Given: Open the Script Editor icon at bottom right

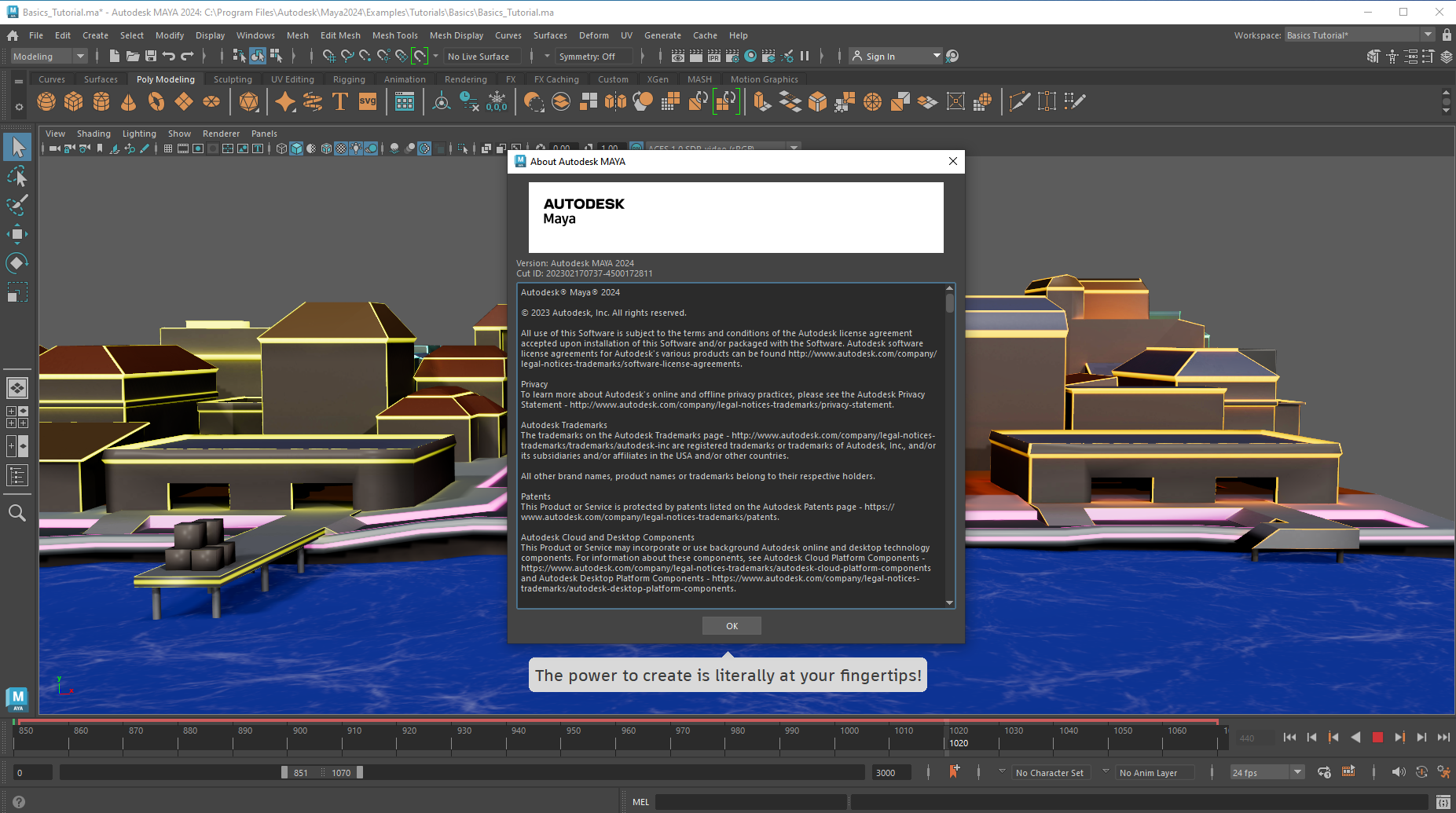Looking at the screenshot, I should tap(1443, 802).
